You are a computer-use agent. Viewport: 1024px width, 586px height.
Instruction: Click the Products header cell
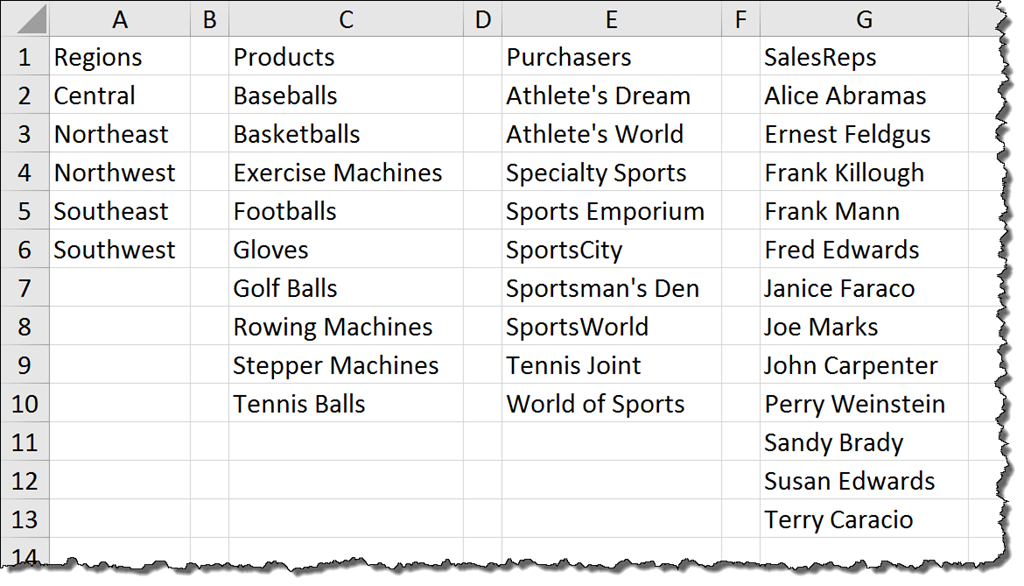[x=284, y=57]
